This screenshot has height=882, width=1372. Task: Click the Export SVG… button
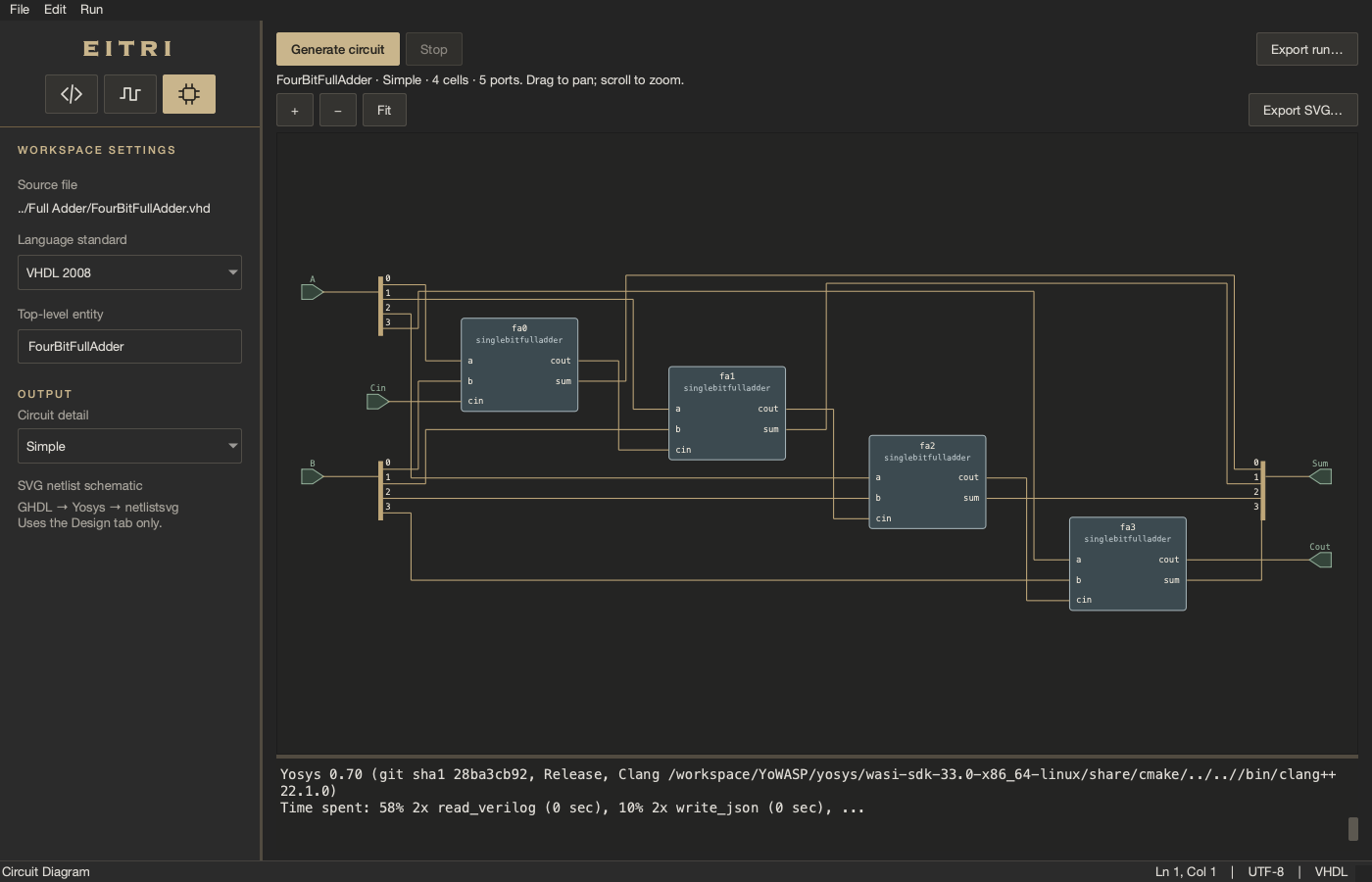point(1303,110)
